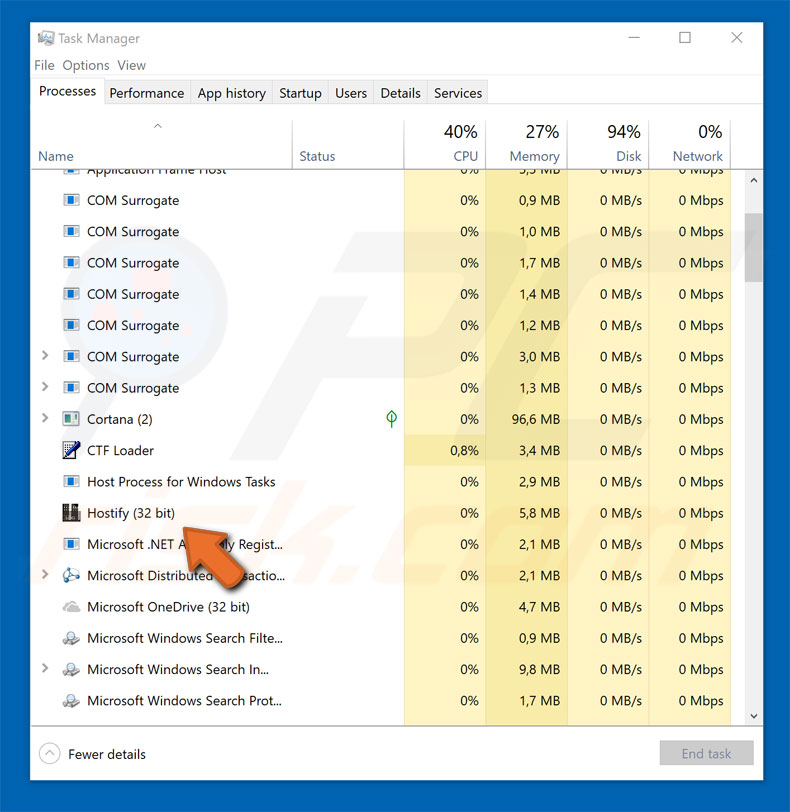Click the End task button
This screenshot has width=790, height=812.
pyautogui.click(x=707, y=753)
